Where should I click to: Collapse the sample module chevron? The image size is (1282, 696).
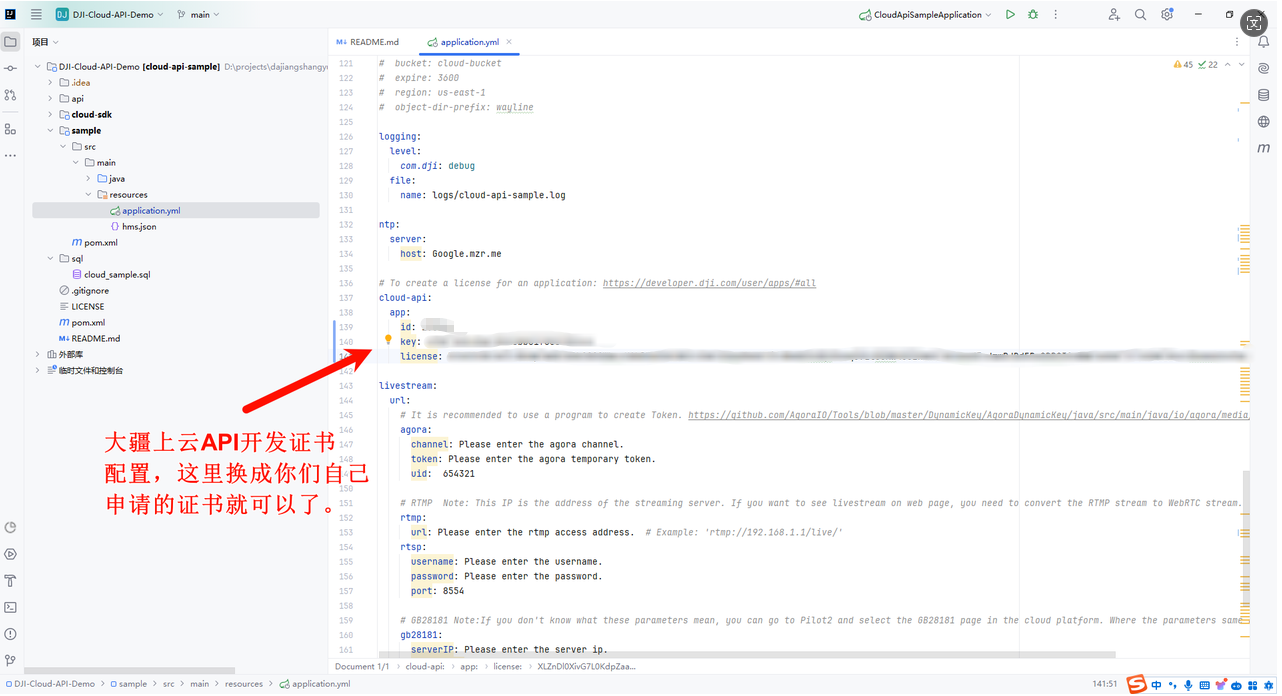pyautogui.click(x=50, y=130)
